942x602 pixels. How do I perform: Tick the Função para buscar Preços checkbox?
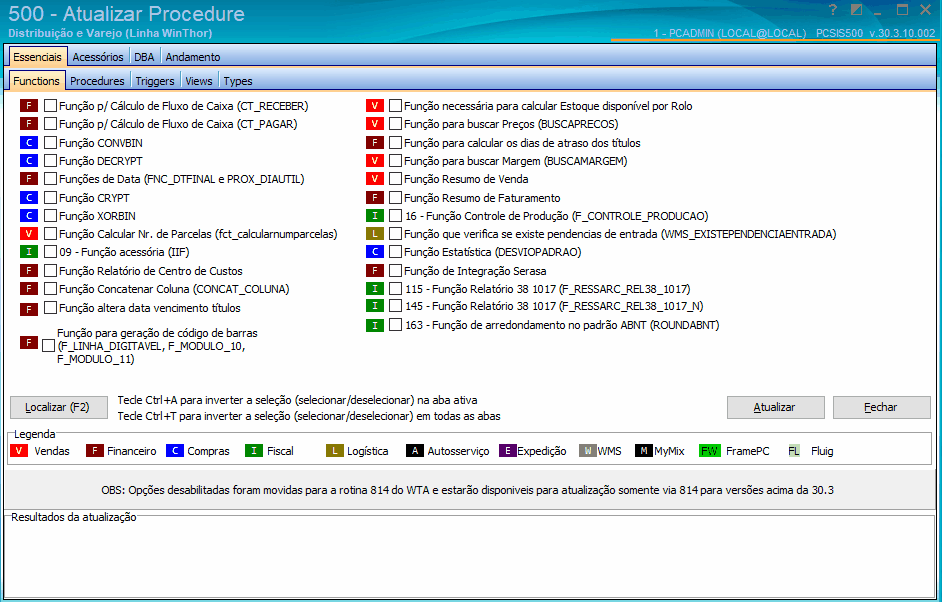(x=395, y=124)
